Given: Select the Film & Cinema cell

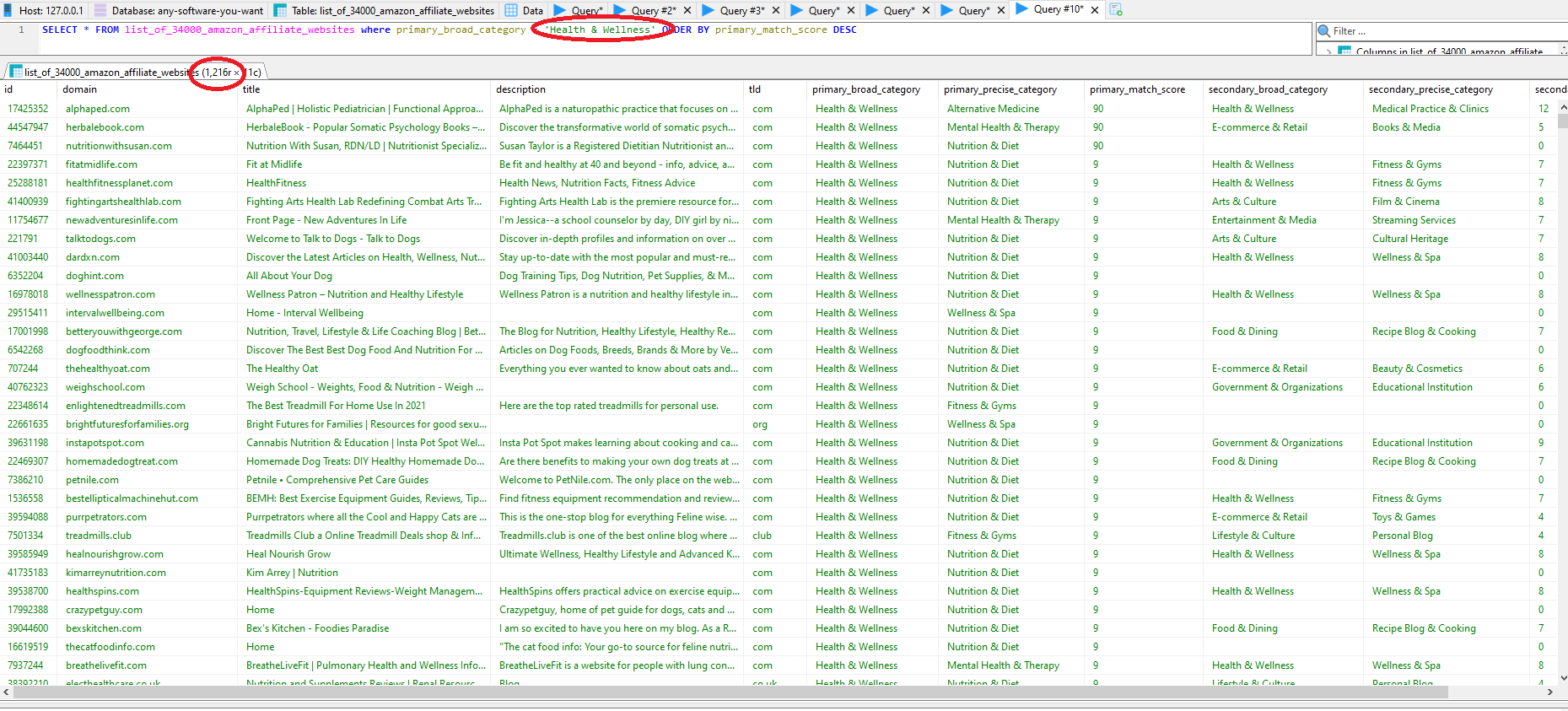Looking at the screenshot, I should pos(1446,202).
